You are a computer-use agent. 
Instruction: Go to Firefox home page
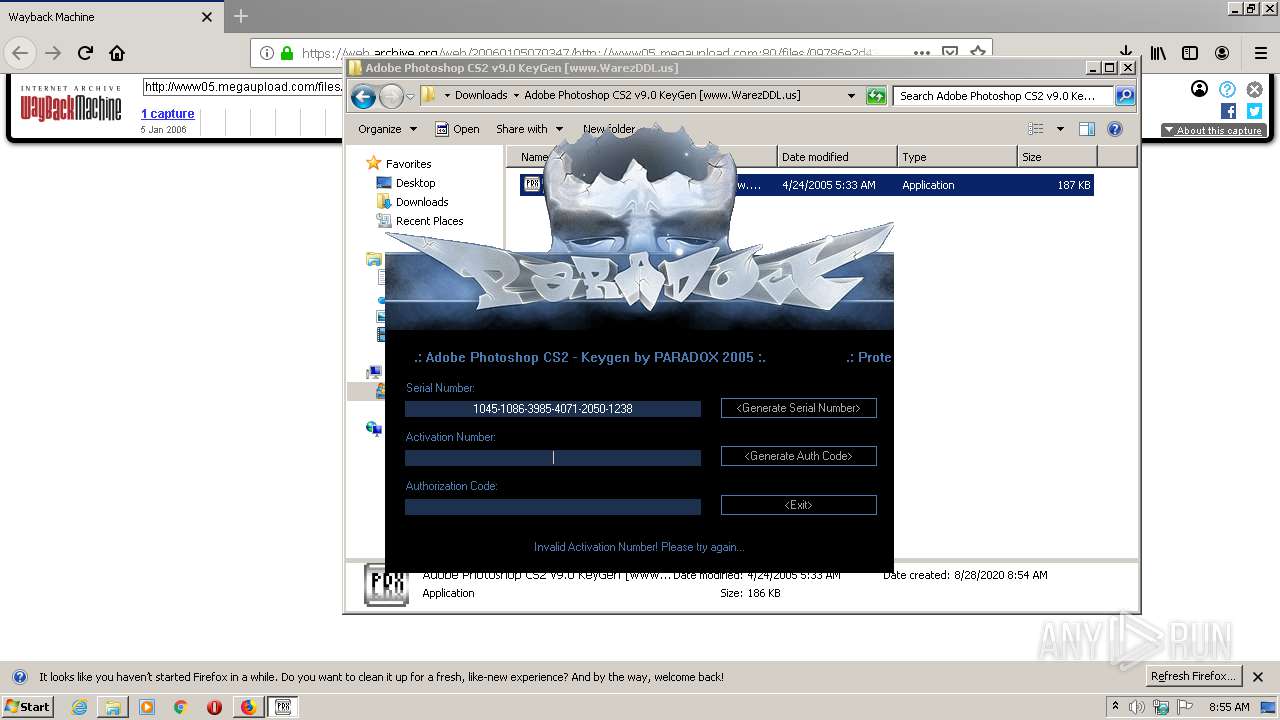117,53
